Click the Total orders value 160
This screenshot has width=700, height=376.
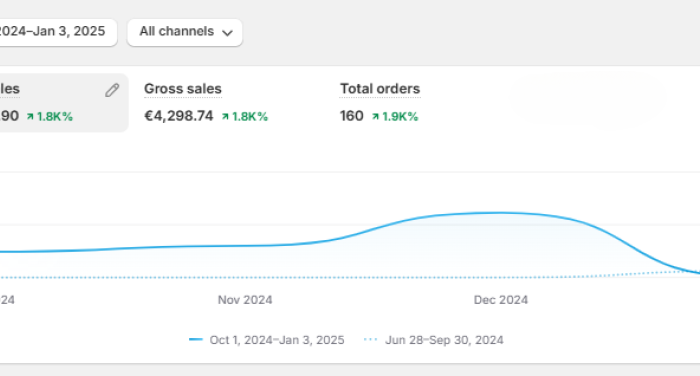(351, 116)
